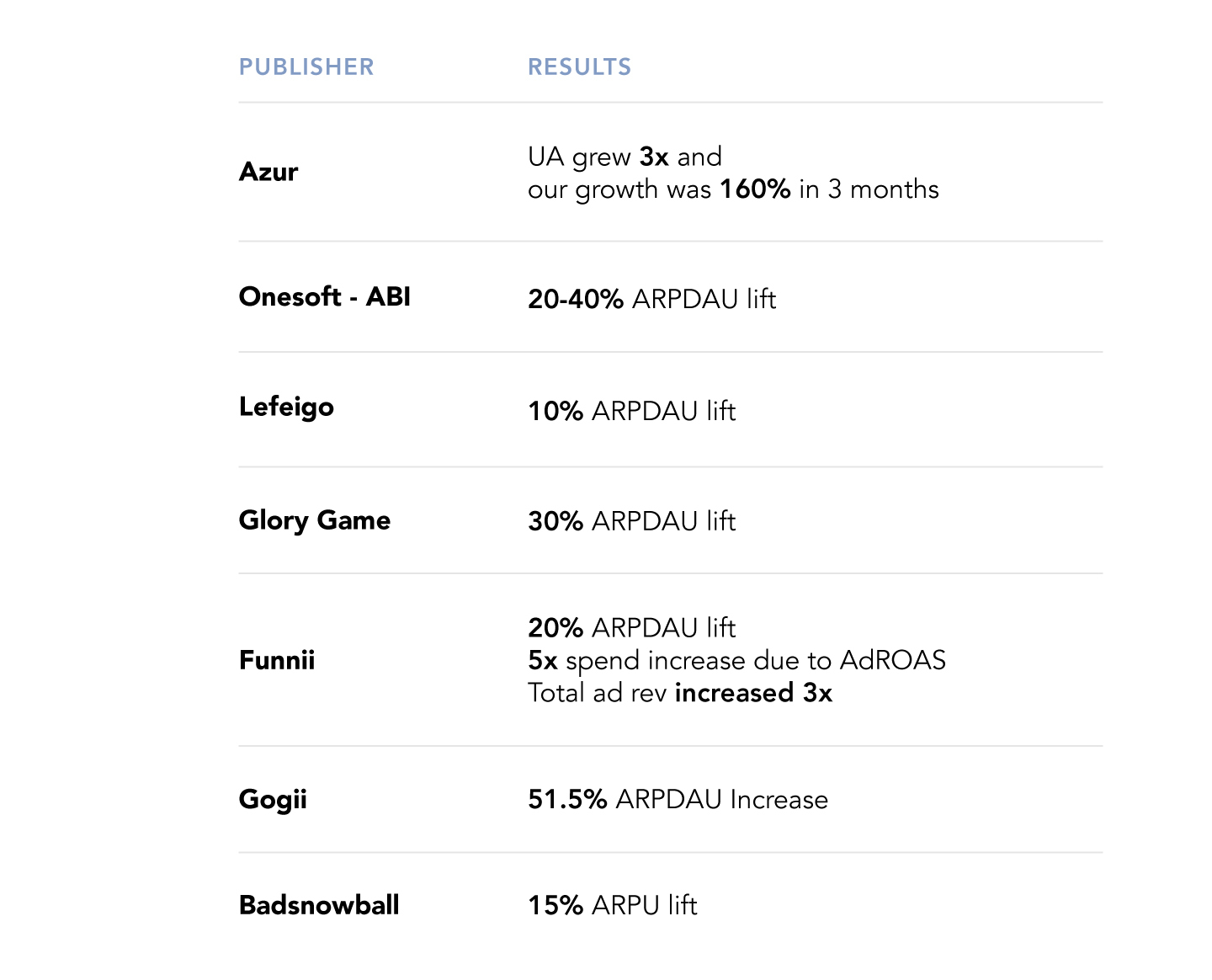Click the Glory Game publisher name
1212x980 pixels.
(x=314, y=520)
